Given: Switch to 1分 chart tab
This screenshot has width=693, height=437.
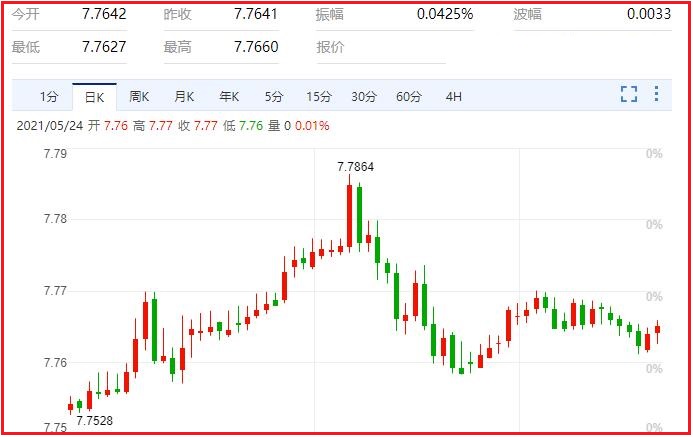Looking at the screenshot, I should (49, 96).
